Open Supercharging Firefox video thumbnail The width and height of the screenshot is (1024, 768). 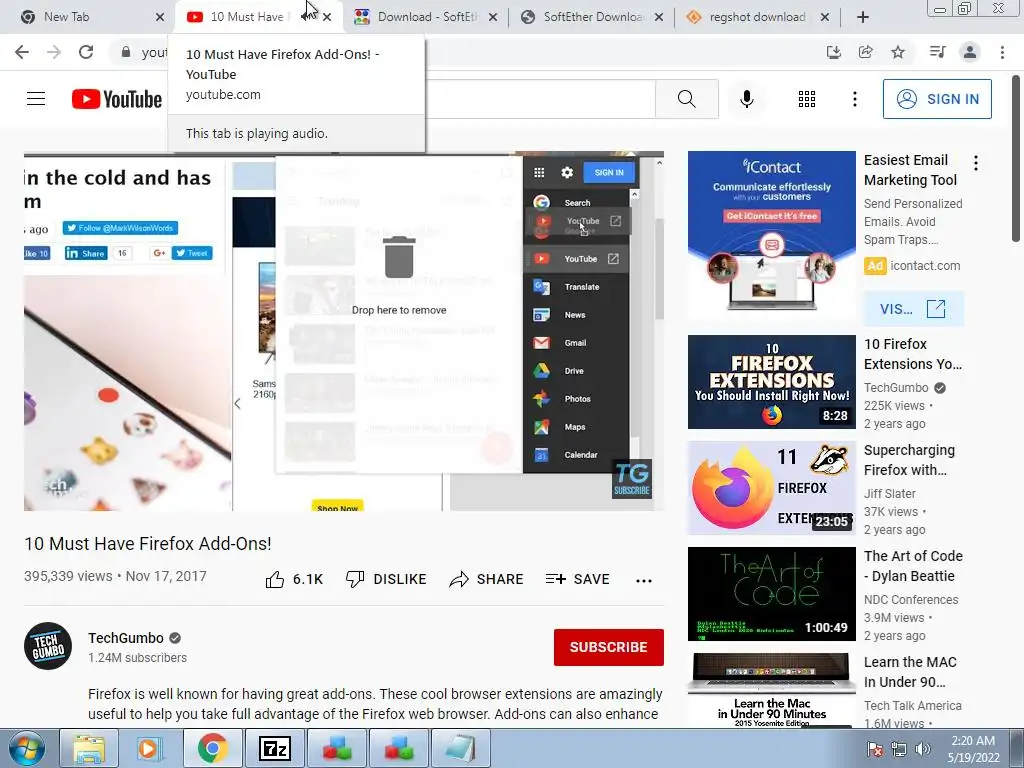(x=771, y=488)
